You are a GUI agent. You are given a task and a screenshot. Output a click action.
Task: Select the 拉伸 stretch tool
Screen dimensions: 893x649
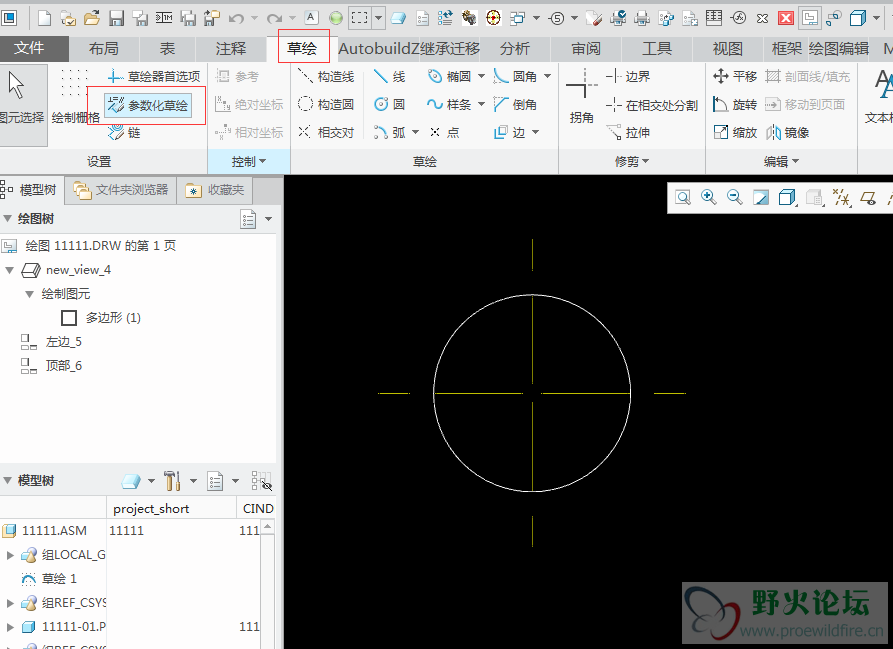click(x=628, y=132)
